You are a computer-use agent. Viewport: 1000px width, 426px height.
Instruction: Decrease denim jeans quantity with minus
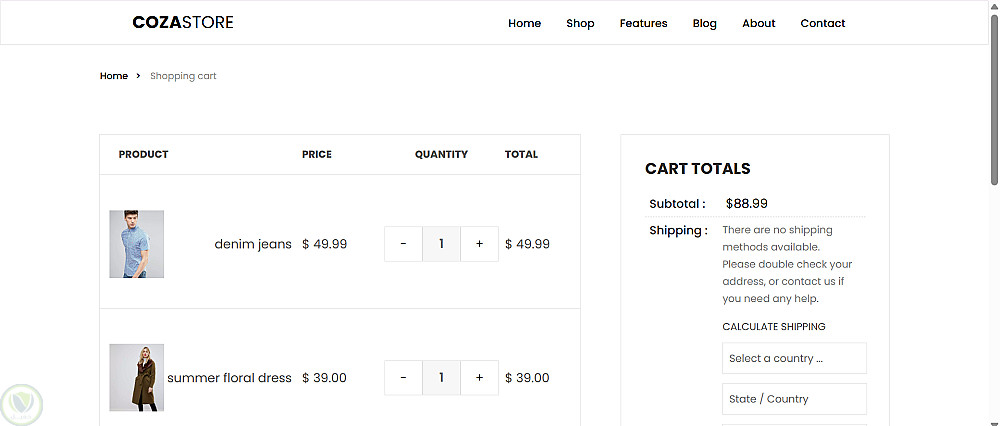[403, 244]
